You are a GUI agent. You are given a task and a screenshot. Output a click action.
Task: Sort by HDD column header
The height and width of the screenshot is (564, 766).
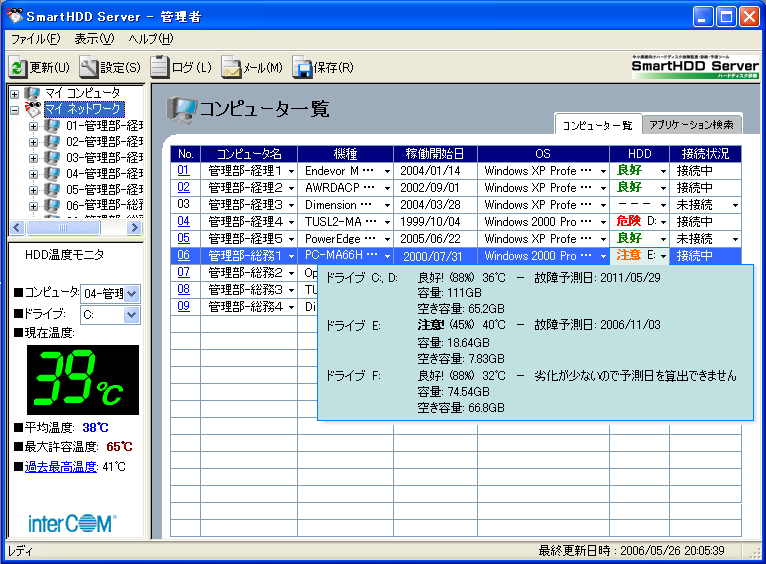pyautogui.click(x=639, y=154)
